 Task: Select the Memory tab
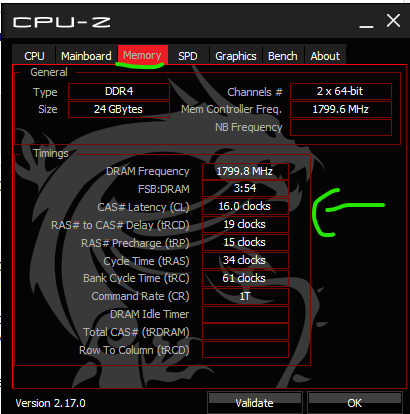(143, 55)
